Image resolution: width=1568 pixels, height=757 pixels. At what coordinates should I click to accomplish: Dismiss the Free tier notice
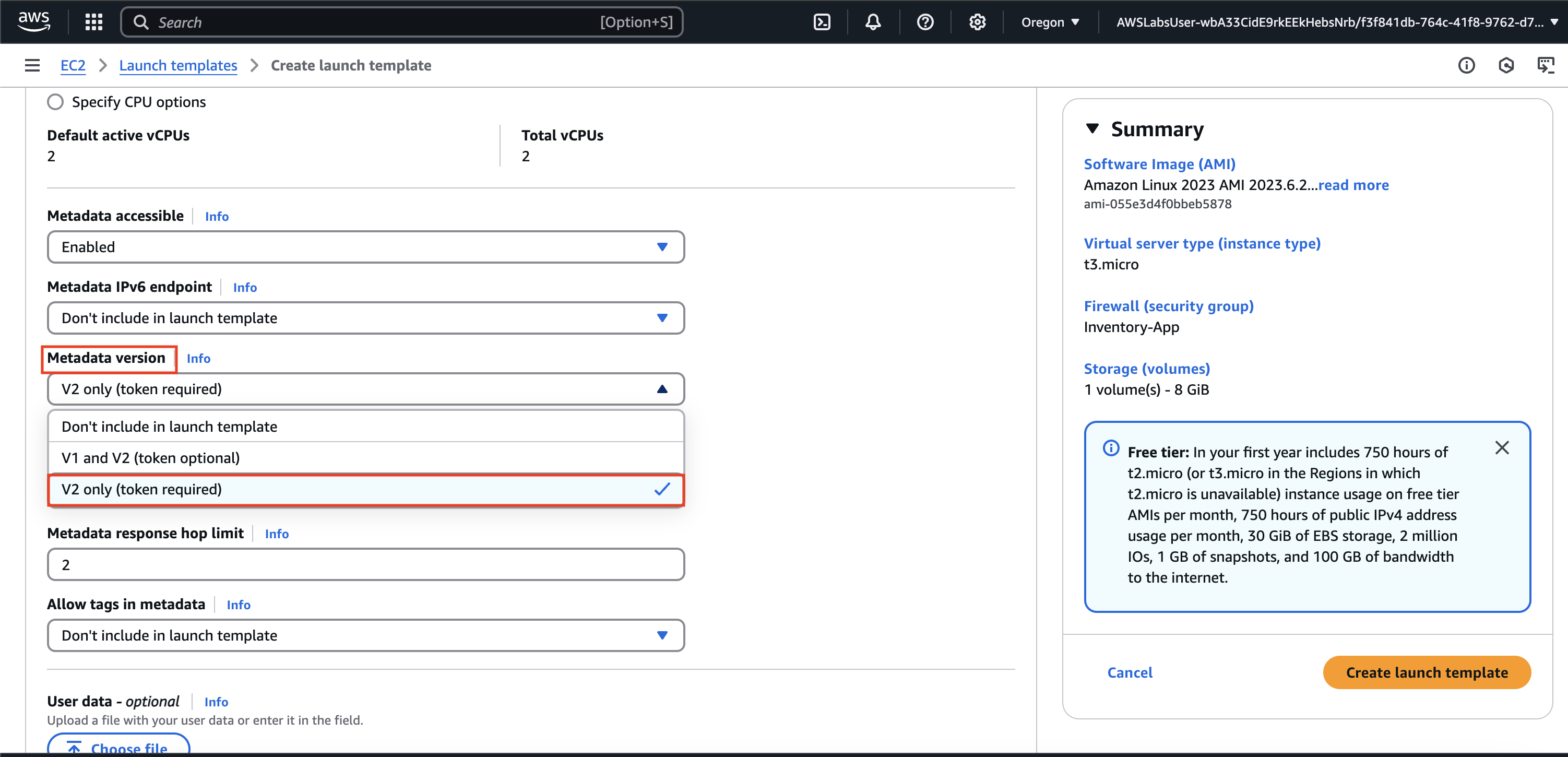[x=1502, y=447]
